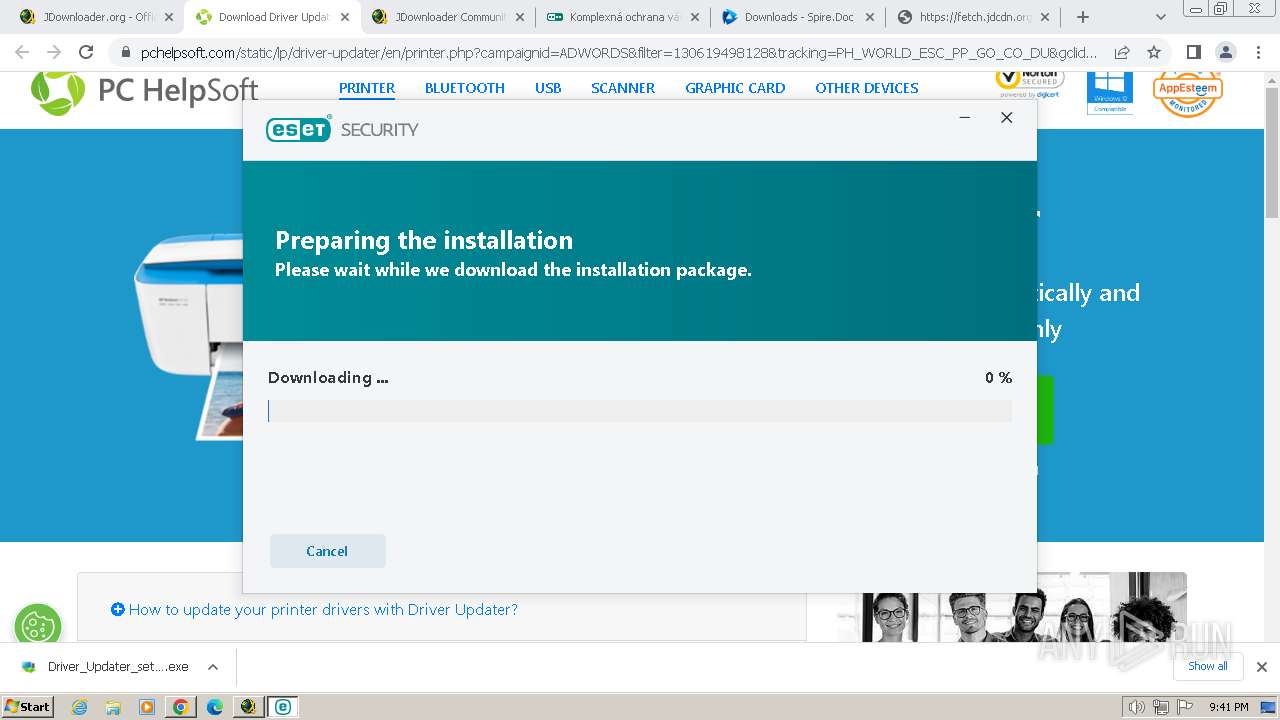Minimize the ESET Security installer window
1280x720 pixels.
(965, 118)
